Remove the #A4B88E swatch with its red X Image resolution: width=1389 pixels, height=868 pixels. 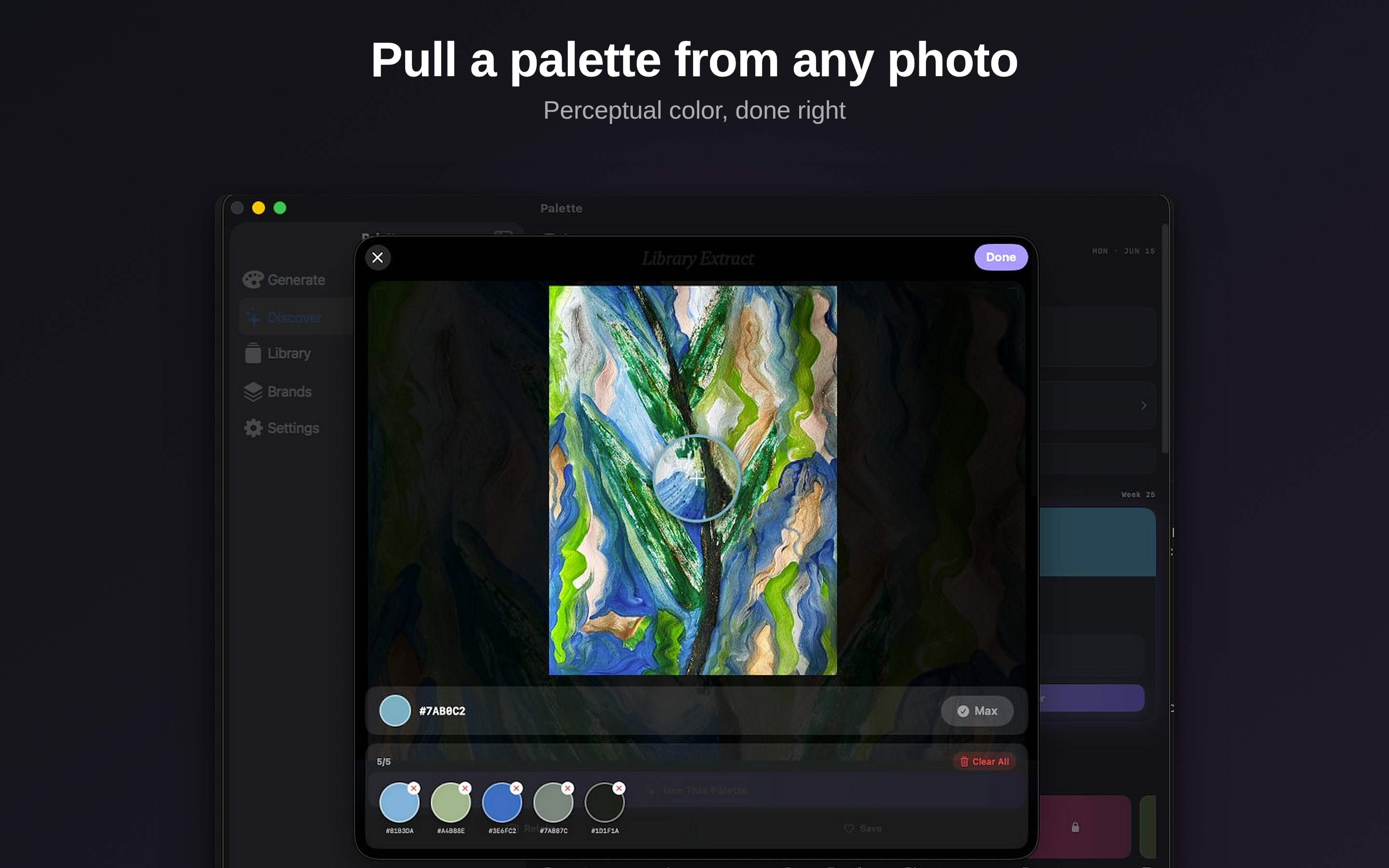coord(465,788)
